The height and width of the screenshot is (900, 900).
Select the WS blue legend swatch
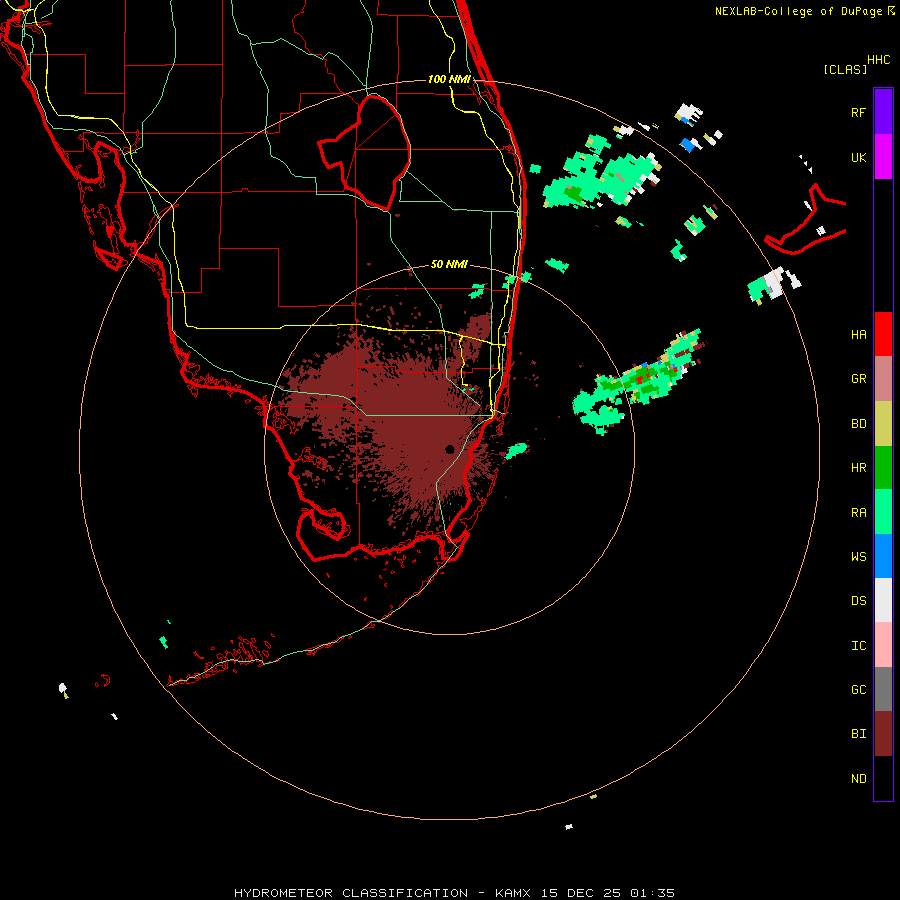883,556
